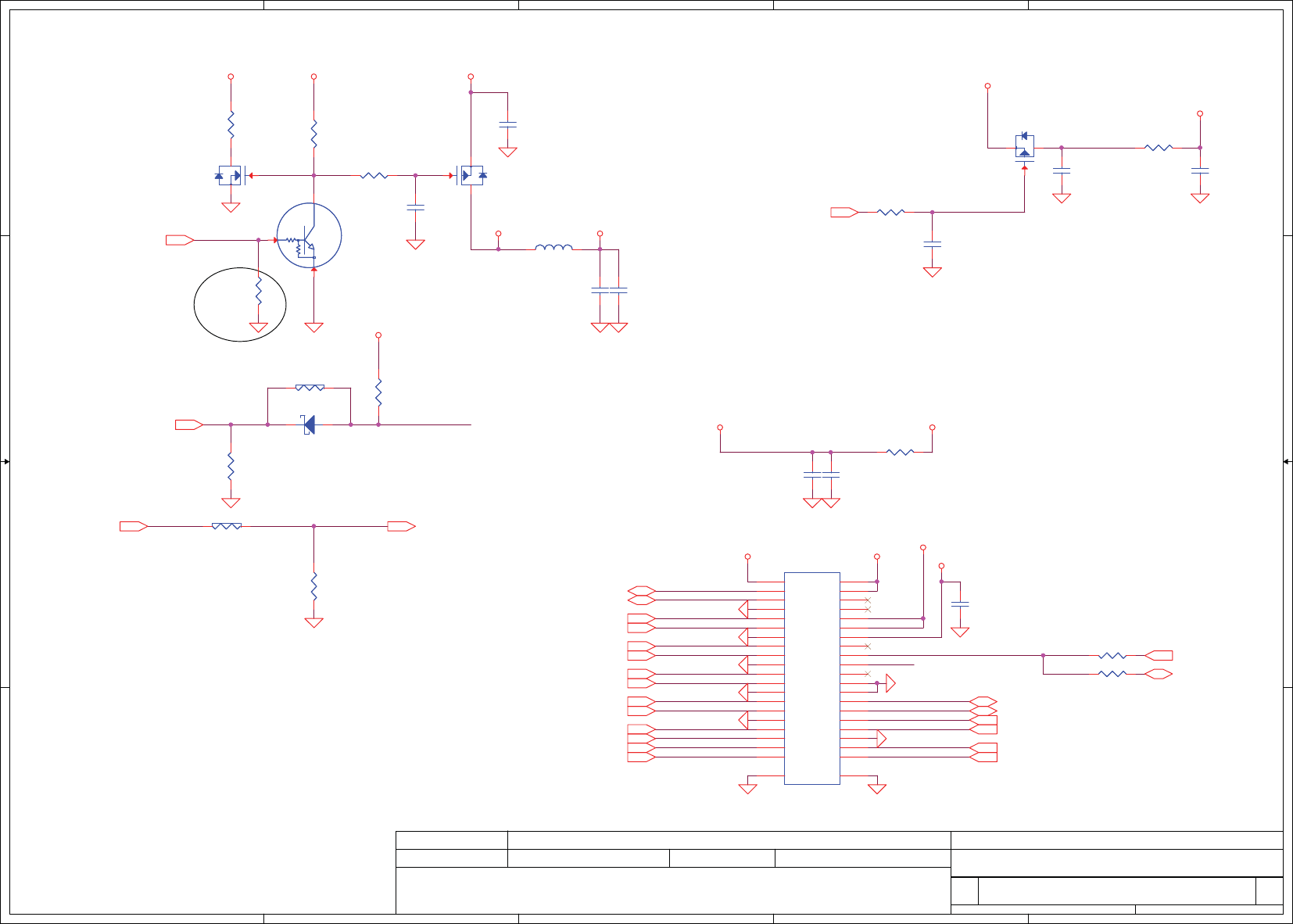Select the horizontal resistor beside the twin capacitors
Viewport: 1293px width, 924px height.
click(900, 452)
